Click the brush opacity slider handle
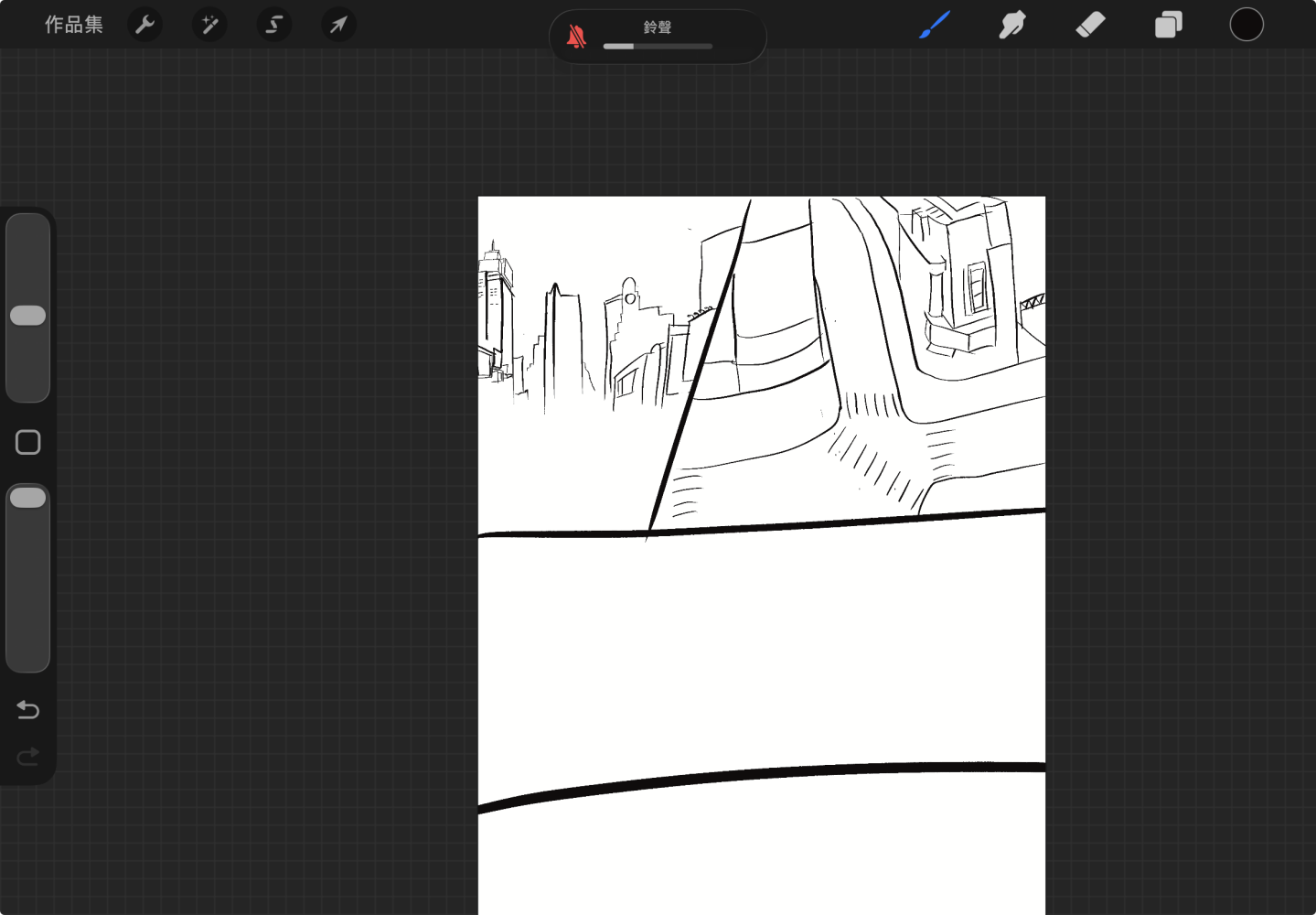This screenshot has height=915, width=1316. point(27,498)
